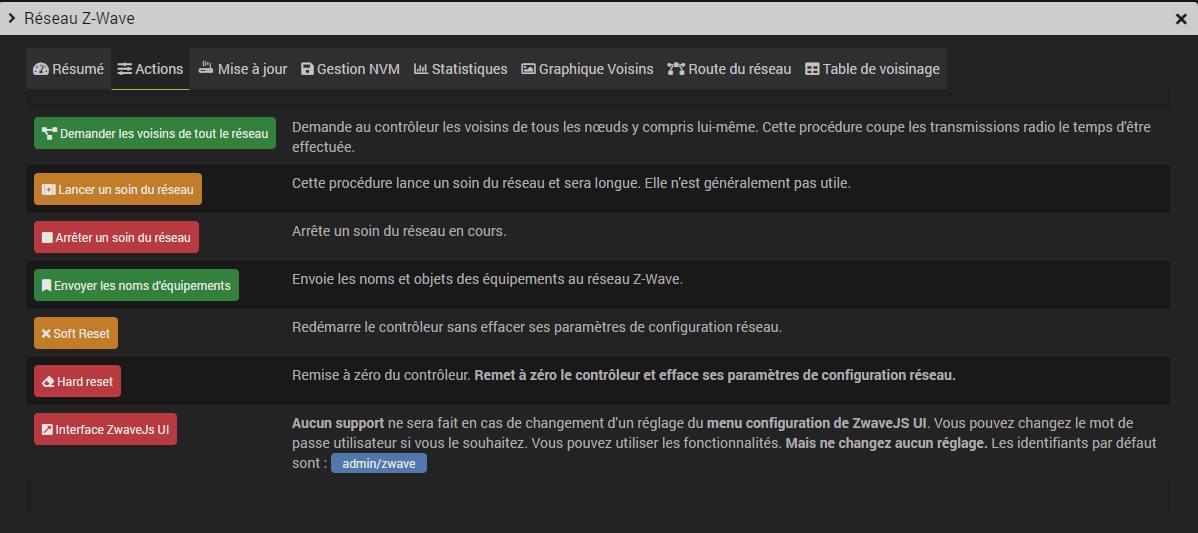Click Envoyer les noms d'équipements button
Image resolution: width=1198 pixels, height=533 pixels.
coord(137,286)
